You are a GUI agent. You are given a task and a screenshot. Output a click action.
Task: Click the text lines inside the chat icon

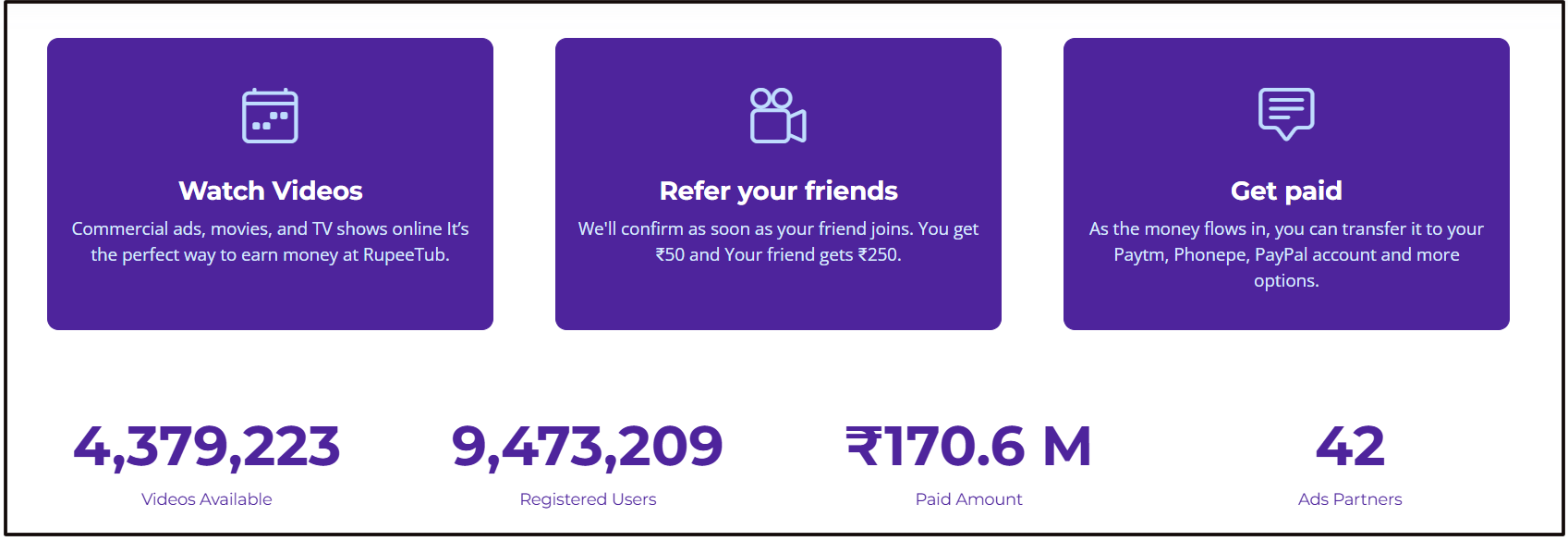click(x=1284, y=108)
